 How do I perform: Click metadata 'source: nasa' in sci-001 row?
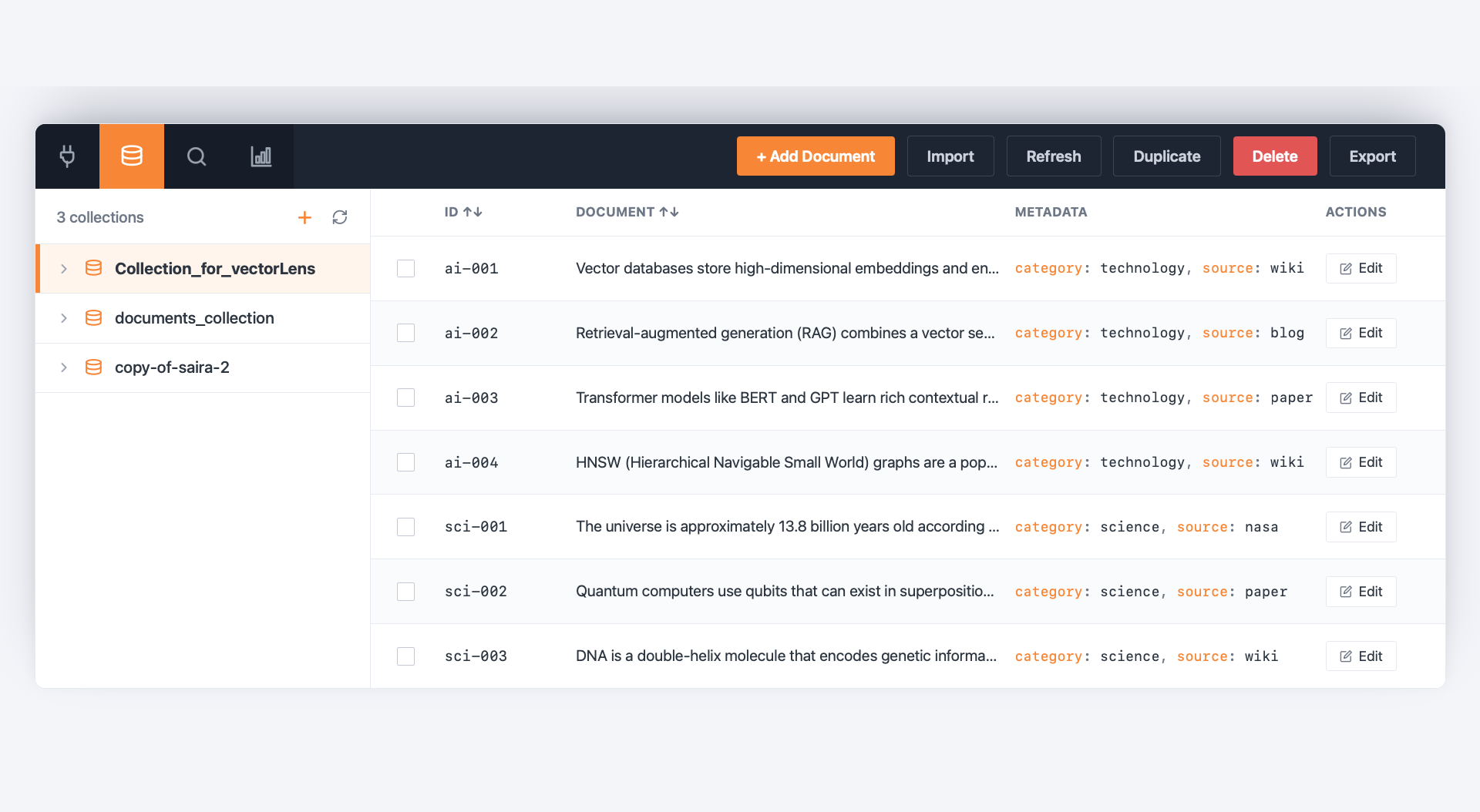pos(1228,527)
